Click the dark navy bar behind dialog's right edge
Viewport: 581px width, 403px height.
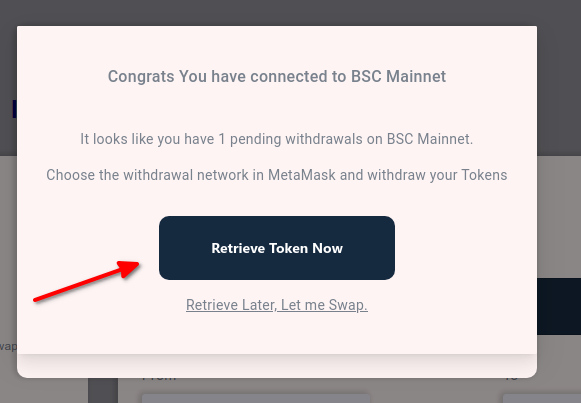(x=559, y=306)
